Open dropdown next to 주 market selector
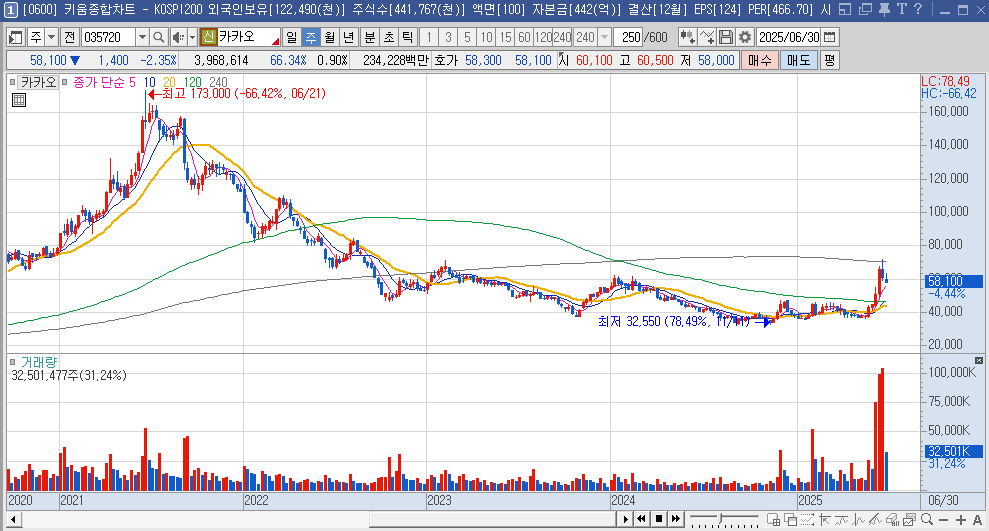 point(52,37)
